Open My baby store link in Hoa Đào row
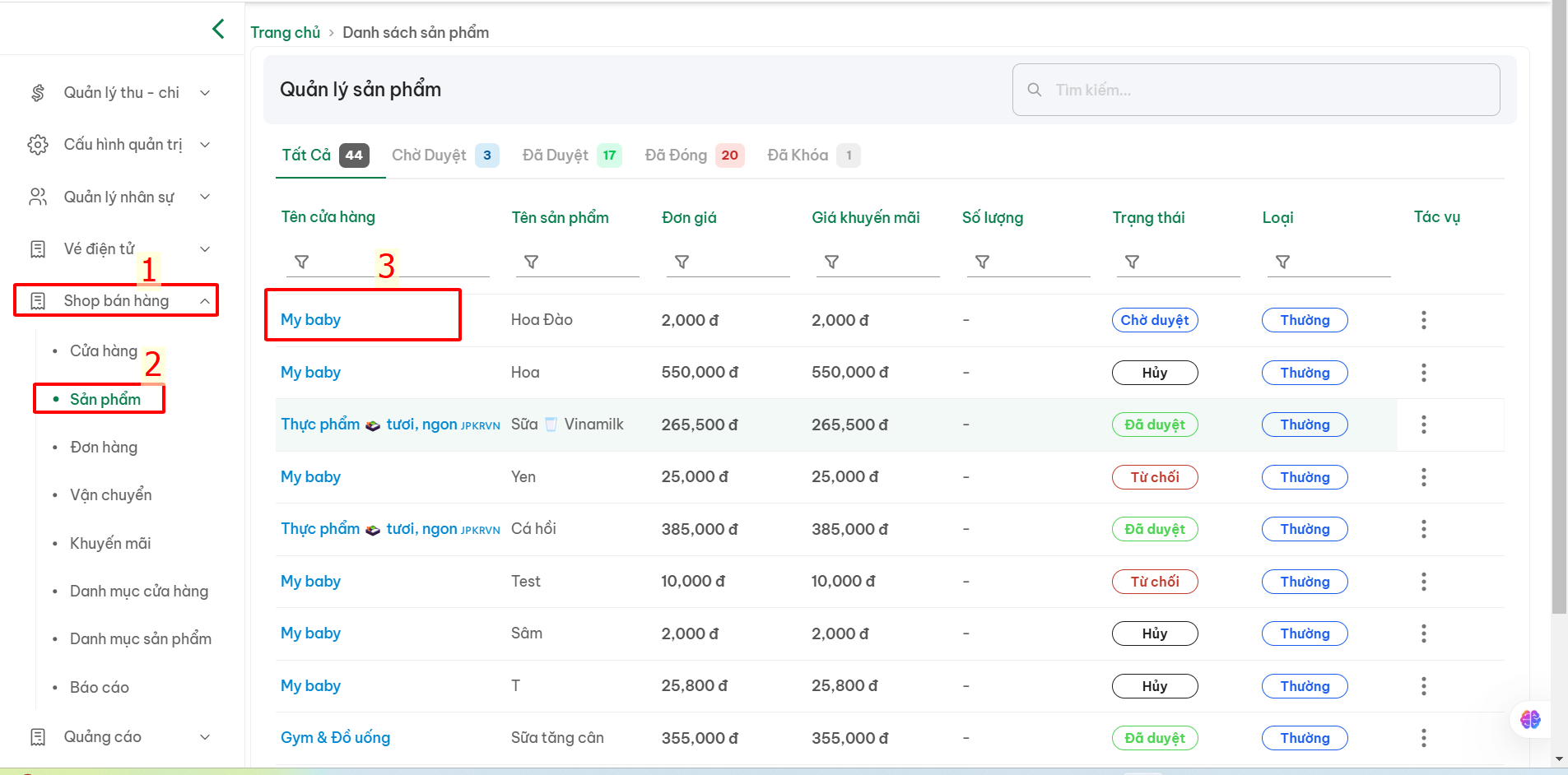The height and width of the screenshot is (775, 1568). click(311, 320)
